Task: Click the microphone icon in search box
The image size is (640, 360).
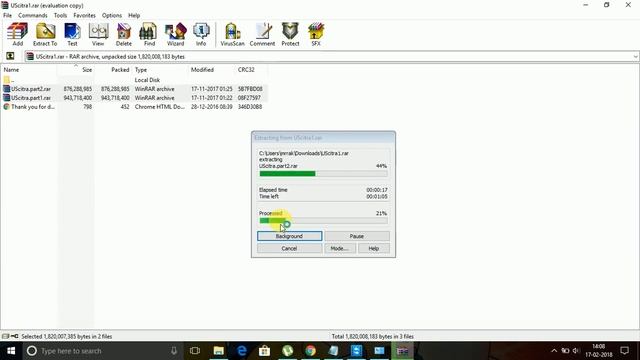Action: click(x=174, y=351)
